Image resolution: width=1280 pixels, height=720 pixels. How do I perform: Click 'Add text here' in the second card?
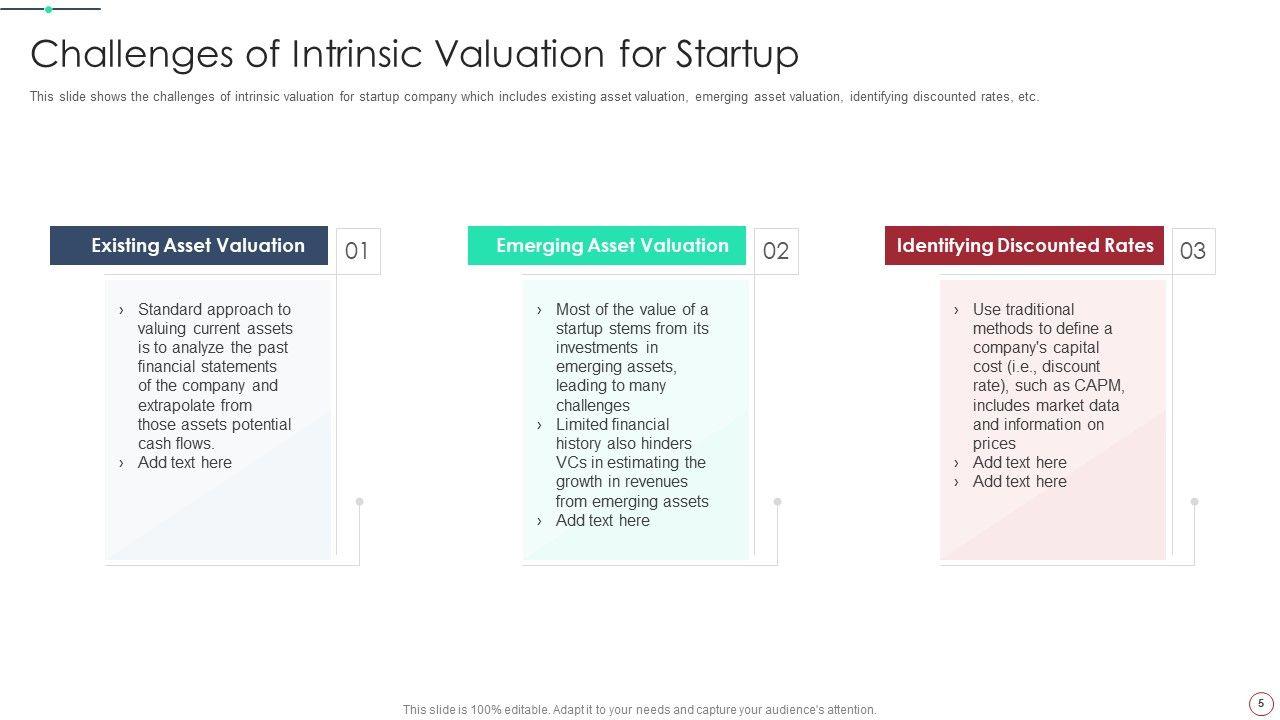click(603, 521)
